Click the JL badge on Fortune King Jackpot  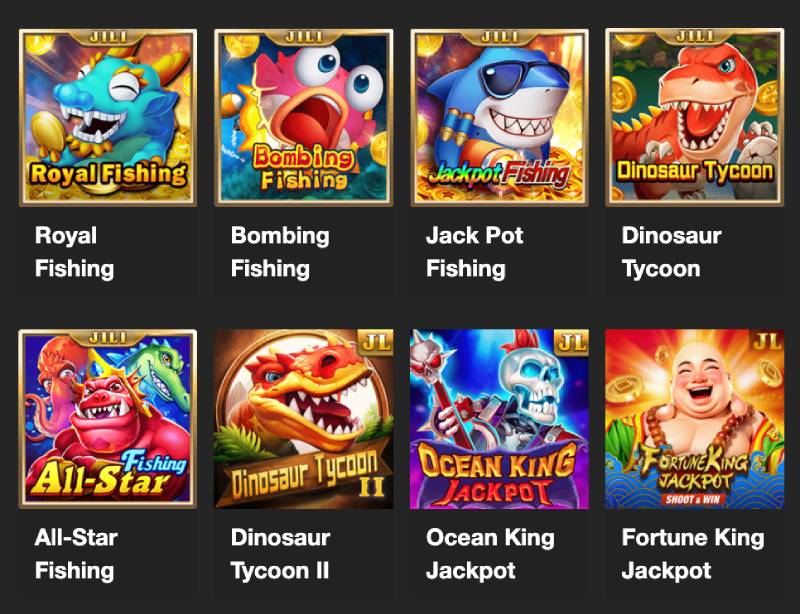(x=767, y=341)
